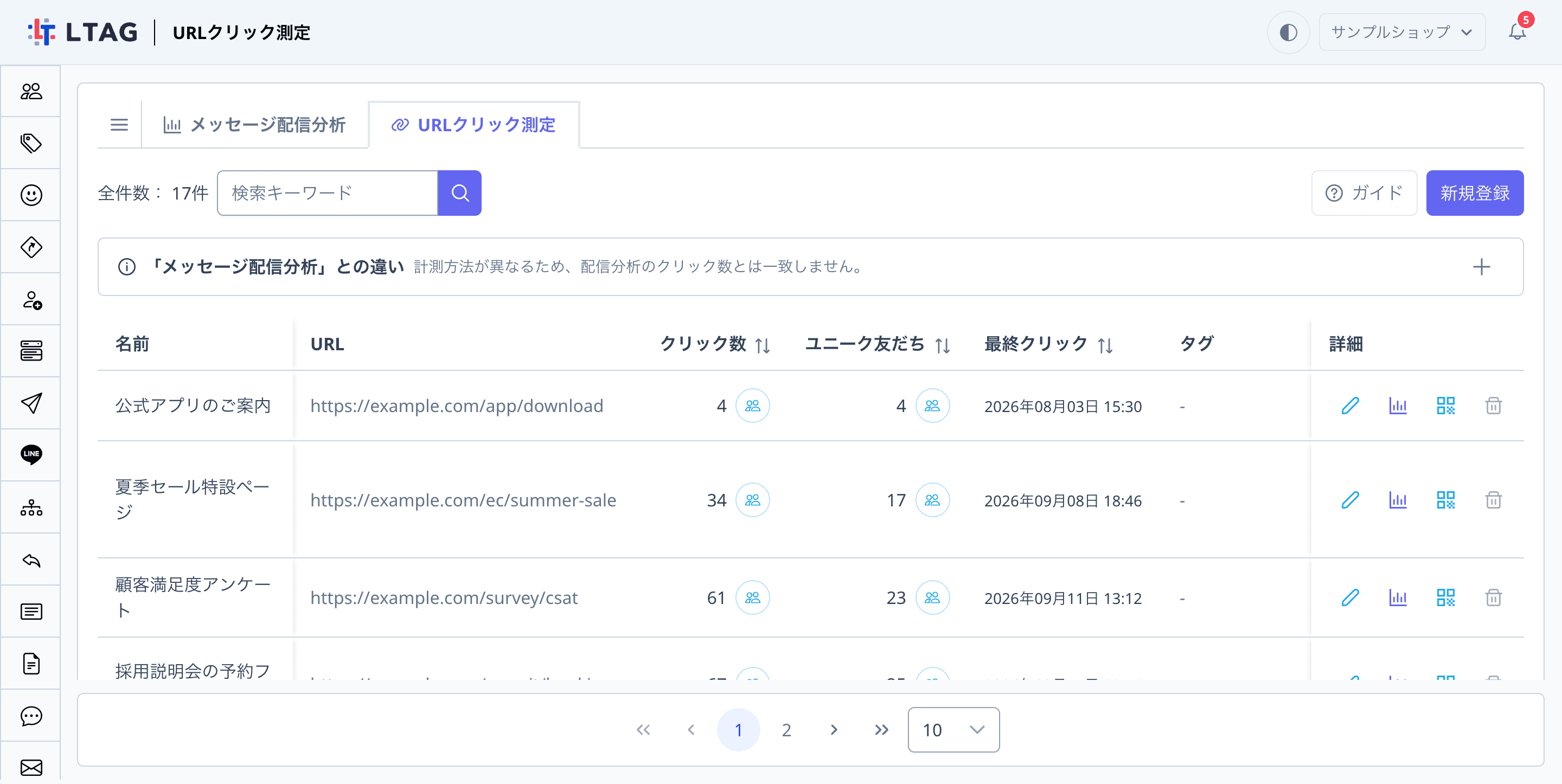Image resolution: width=1562 pixels, height=784 pixels.
Task: Open the rows-per-page dropdown showing 10
Action: point(953,730)
